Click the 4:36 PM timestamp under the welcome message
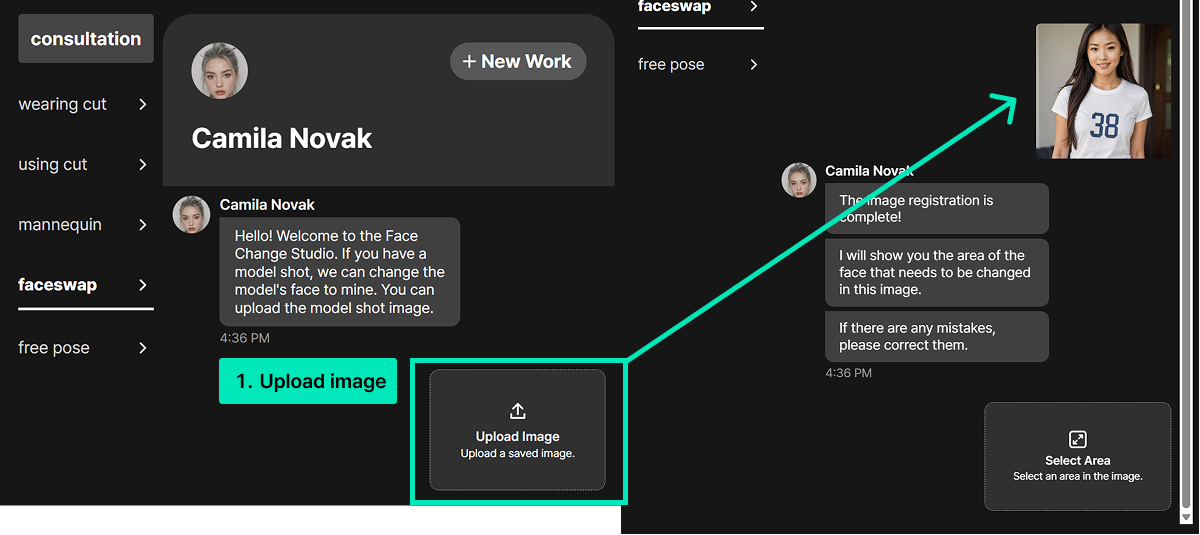 245,338
